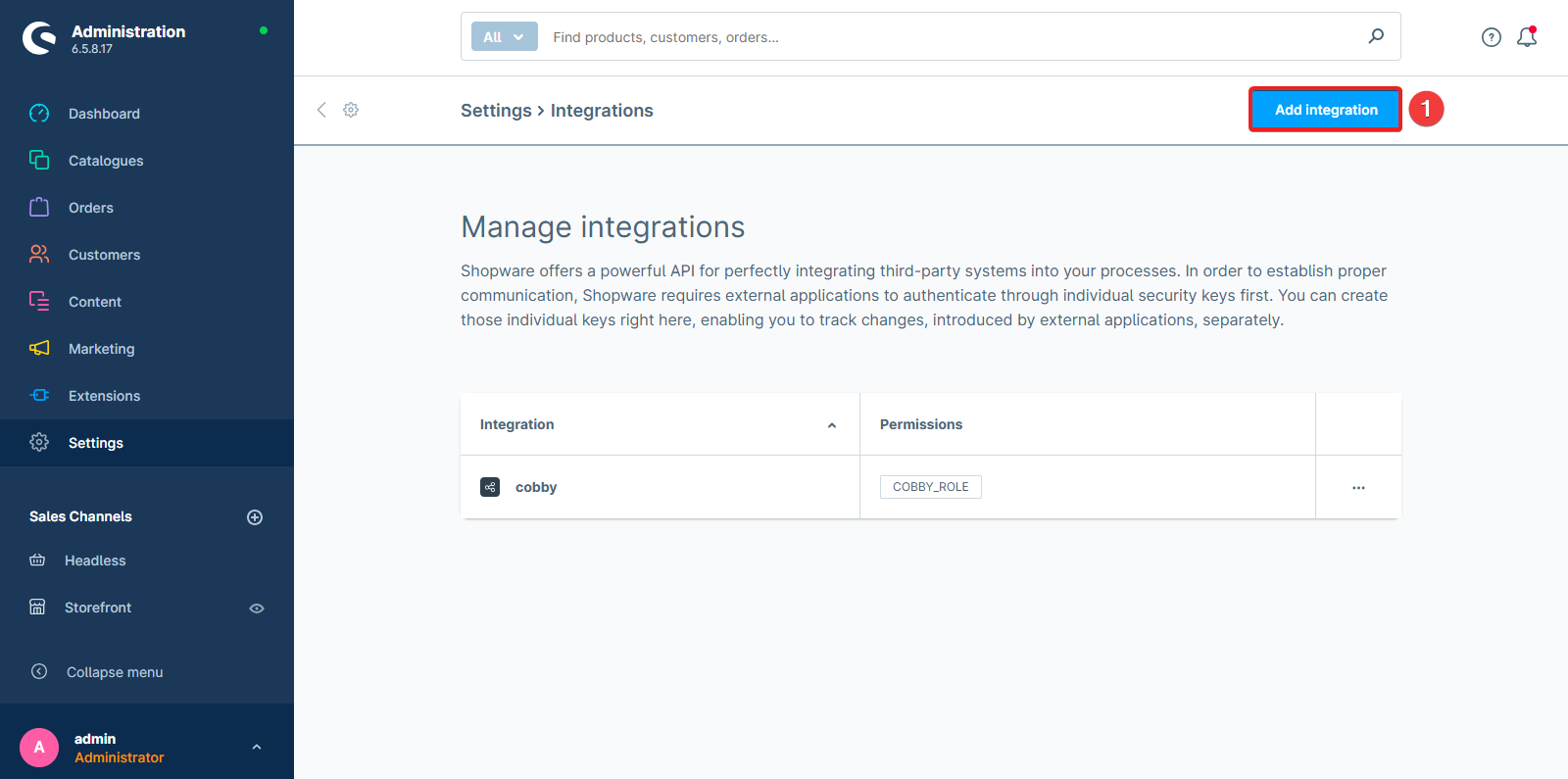The height and width of the screenshot is (779, 1568).
Task: Navigate to Extensions menu item
Action: 104,396
